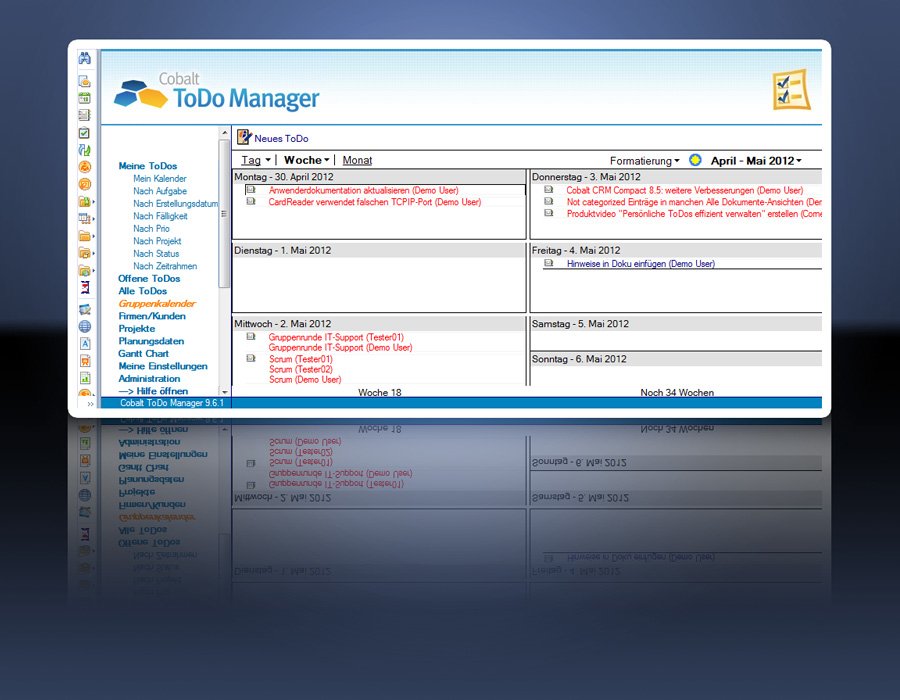Click document icon beside Hinweise in Doku
900x700 pixels.
click(549, 263)
